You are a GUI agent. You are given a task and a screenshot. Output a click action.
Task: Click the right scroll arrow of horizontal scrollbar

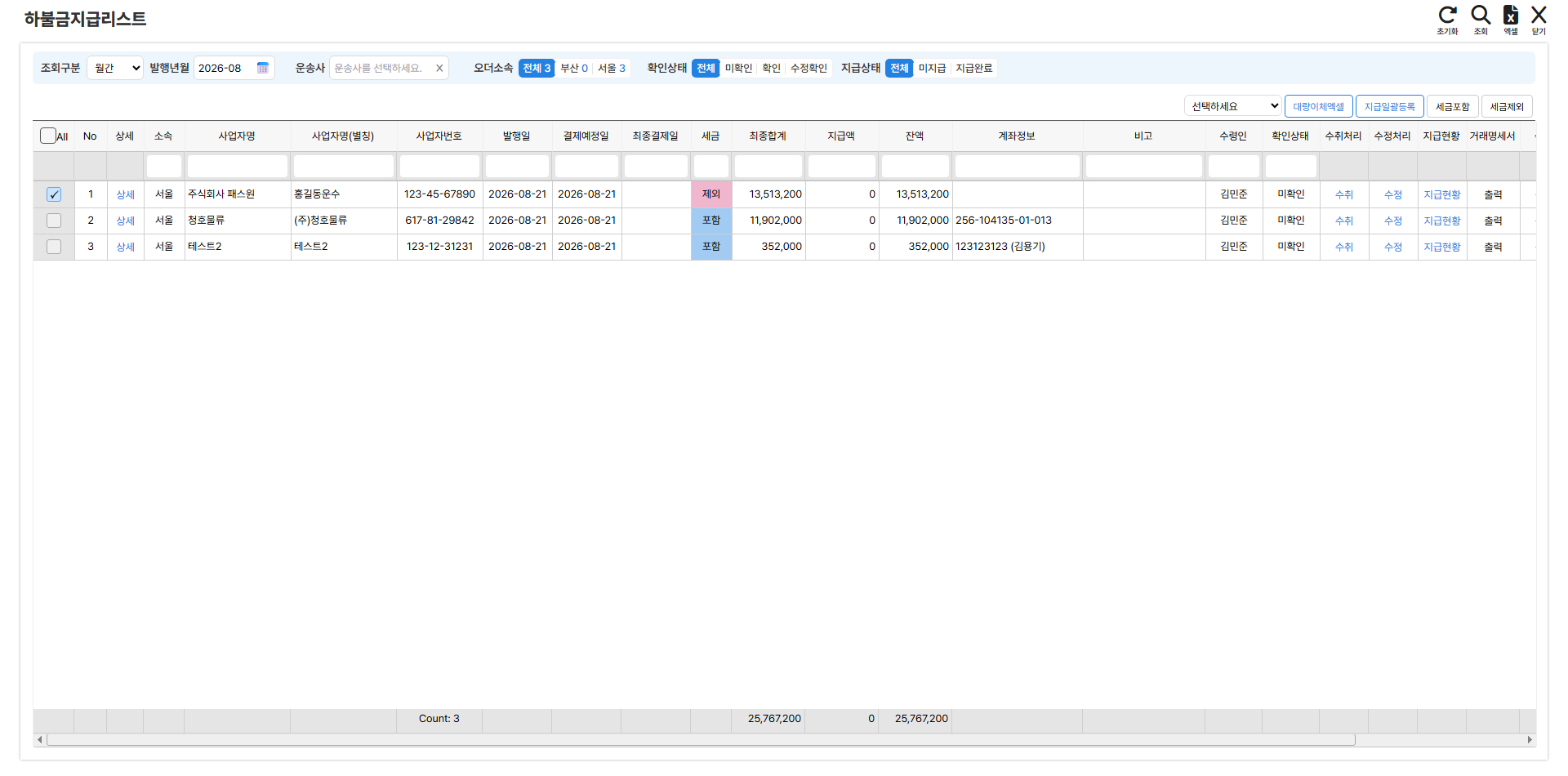[1530, 740]
